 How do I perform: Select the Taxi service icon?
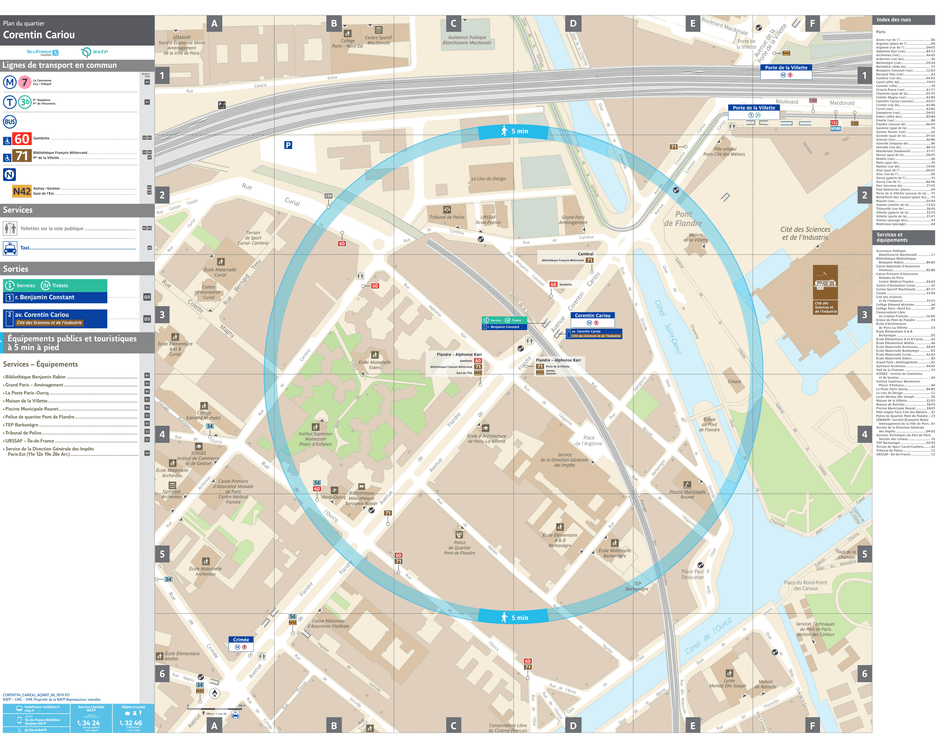point(10,248)
